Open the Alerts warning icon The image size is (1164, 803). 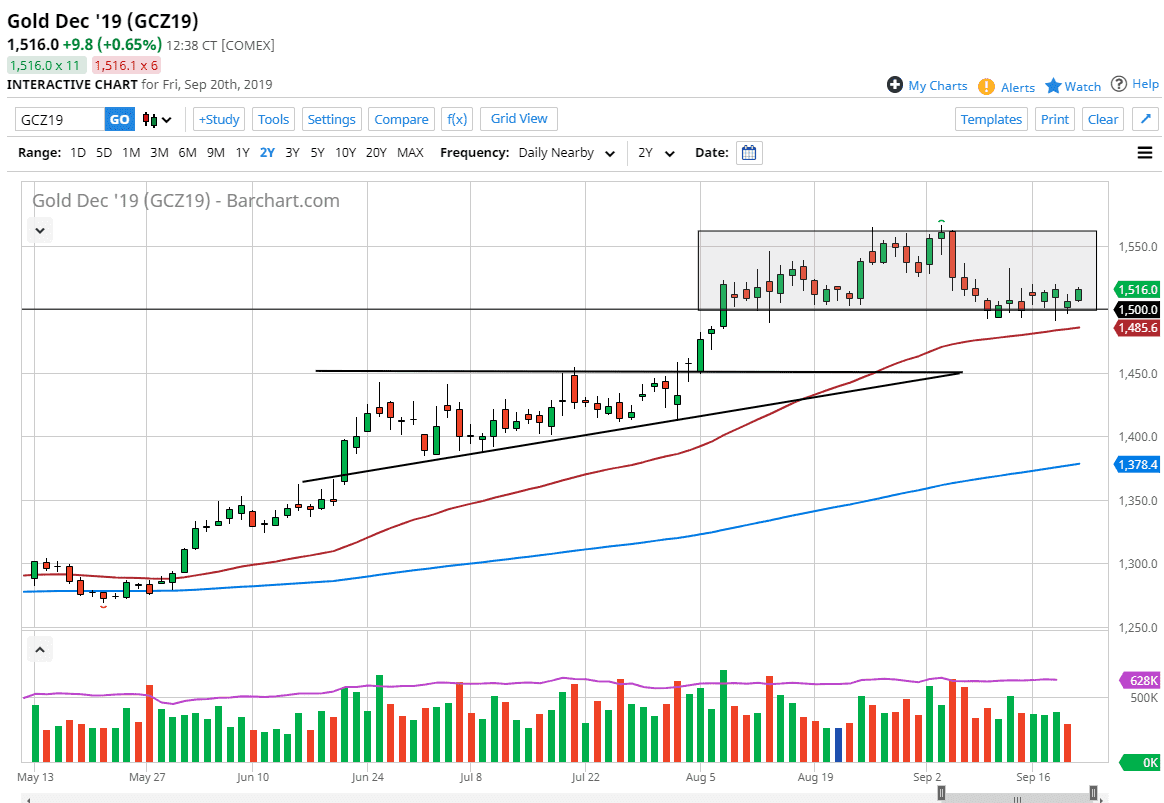tap(986, 87)
